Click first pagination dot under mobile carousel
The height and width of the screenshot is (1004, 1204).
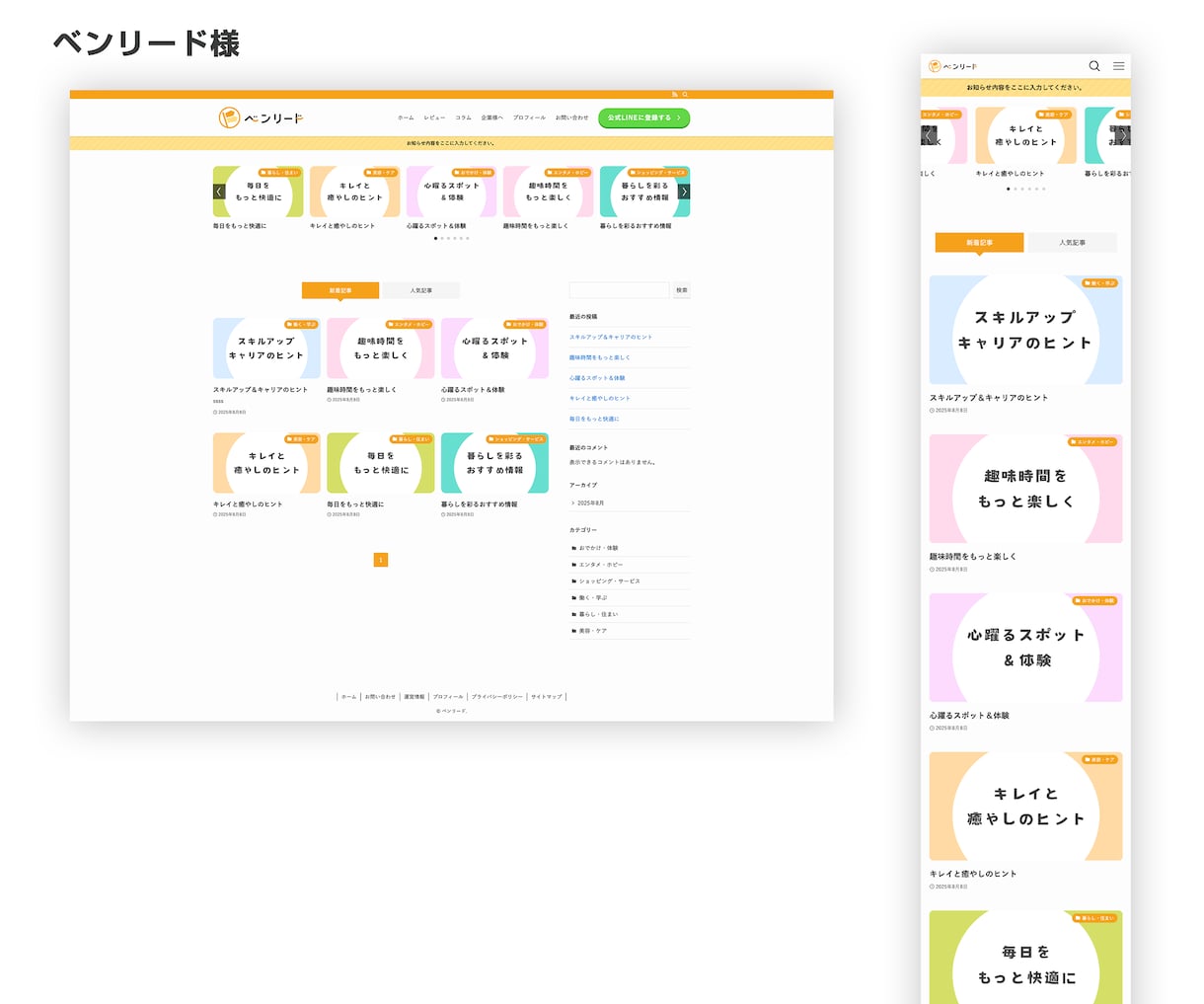pos(1008,189)
